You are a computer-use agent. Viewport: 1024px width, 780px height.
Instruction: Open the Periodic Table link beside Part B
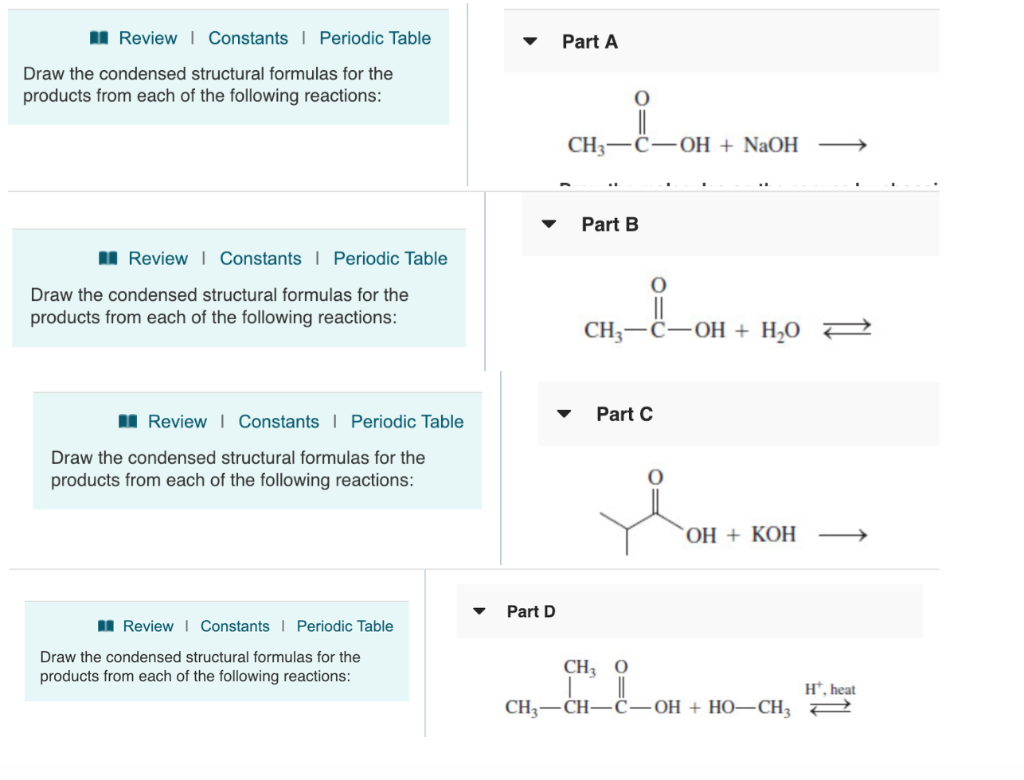click(390, 258)
